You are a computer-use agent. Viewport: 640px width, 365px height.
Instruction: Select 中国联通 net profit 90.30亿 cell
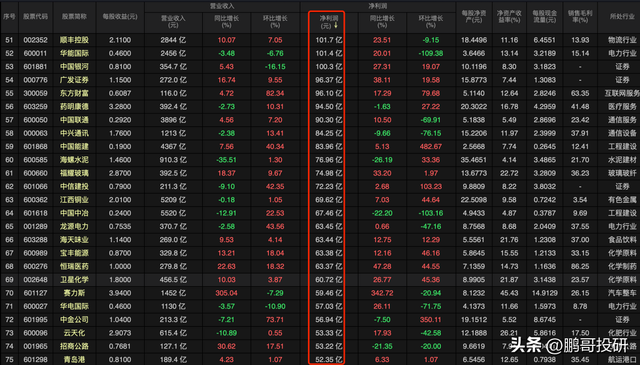(328, 120)
